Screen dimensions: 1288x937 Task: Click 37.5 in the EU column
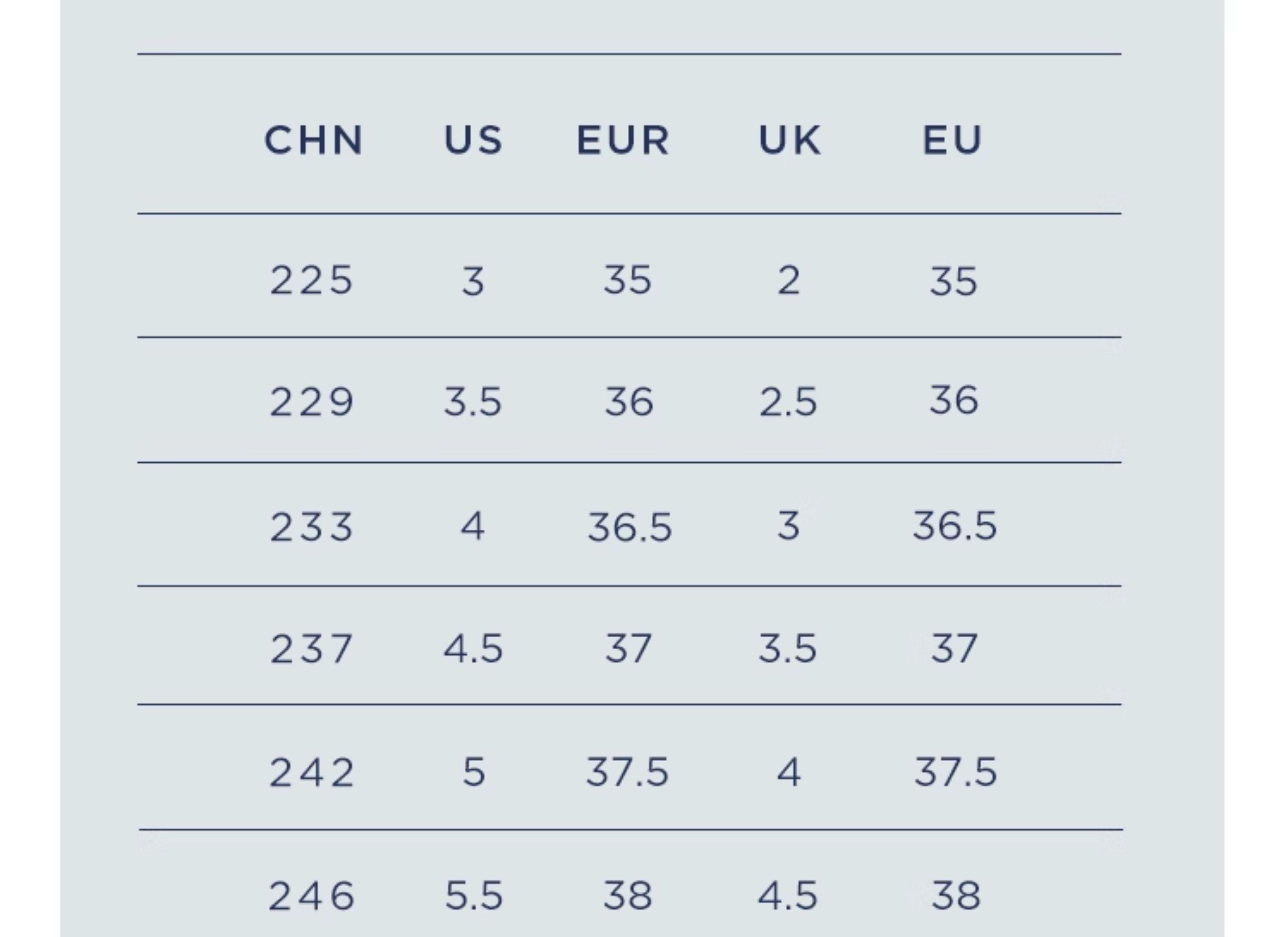955,772
